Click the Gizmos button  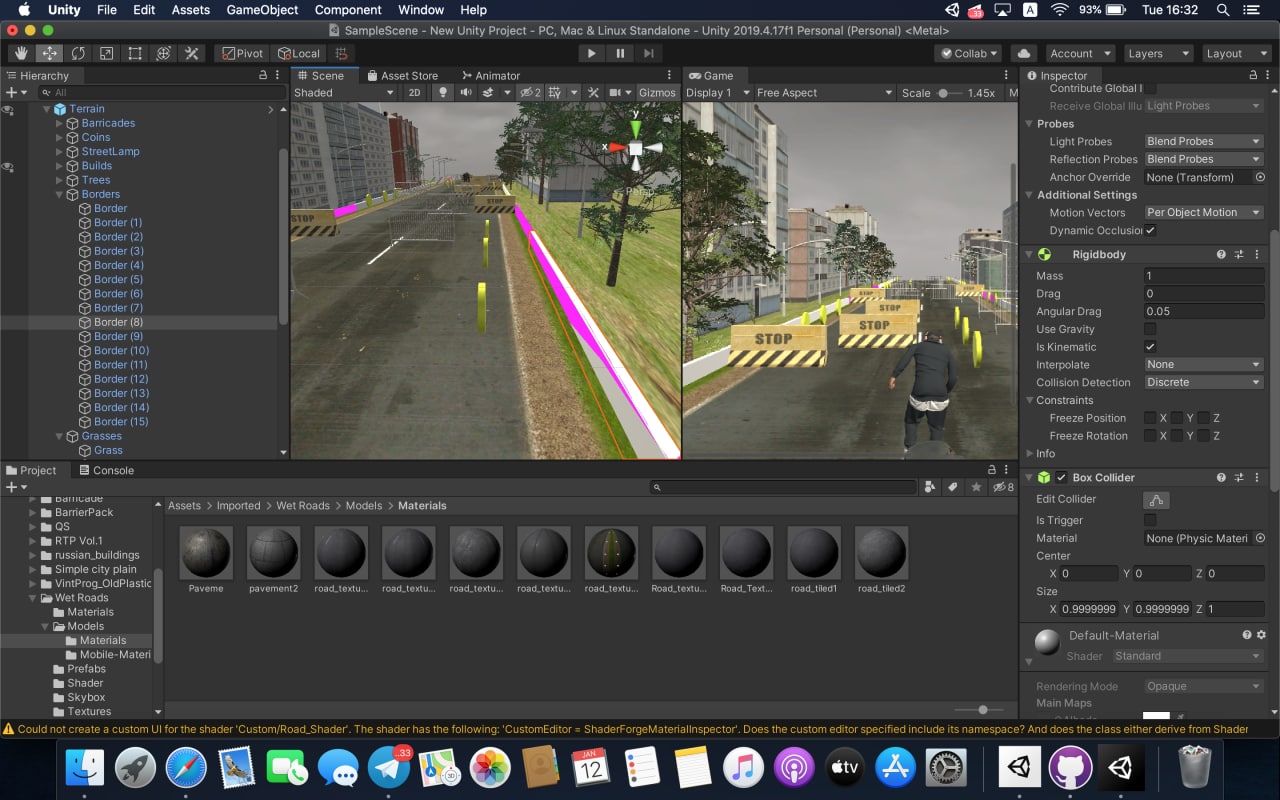tap(657, 92)
